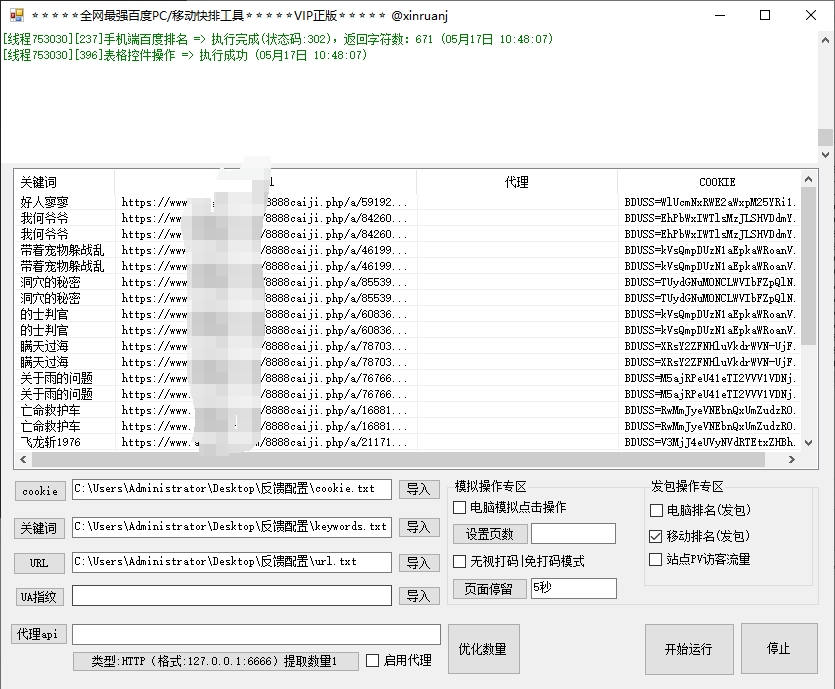Image resolution: width=835 pixels, height=689 pixels.
Task: Click the log line mentioning 手机端百度排名
Action: [x=278, y=39]
